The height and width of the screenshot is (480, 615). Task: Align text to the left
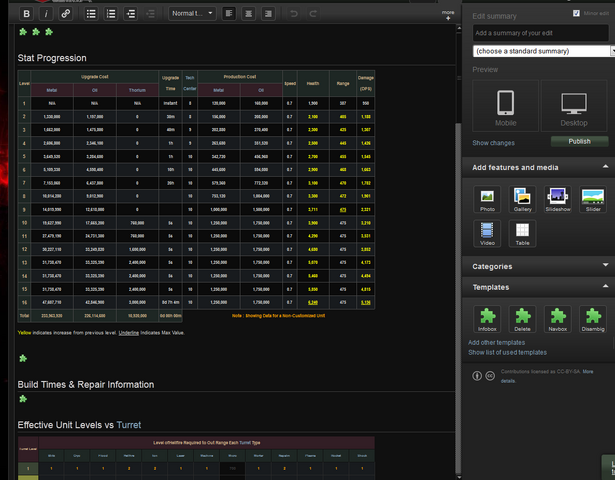click(229, 14)
